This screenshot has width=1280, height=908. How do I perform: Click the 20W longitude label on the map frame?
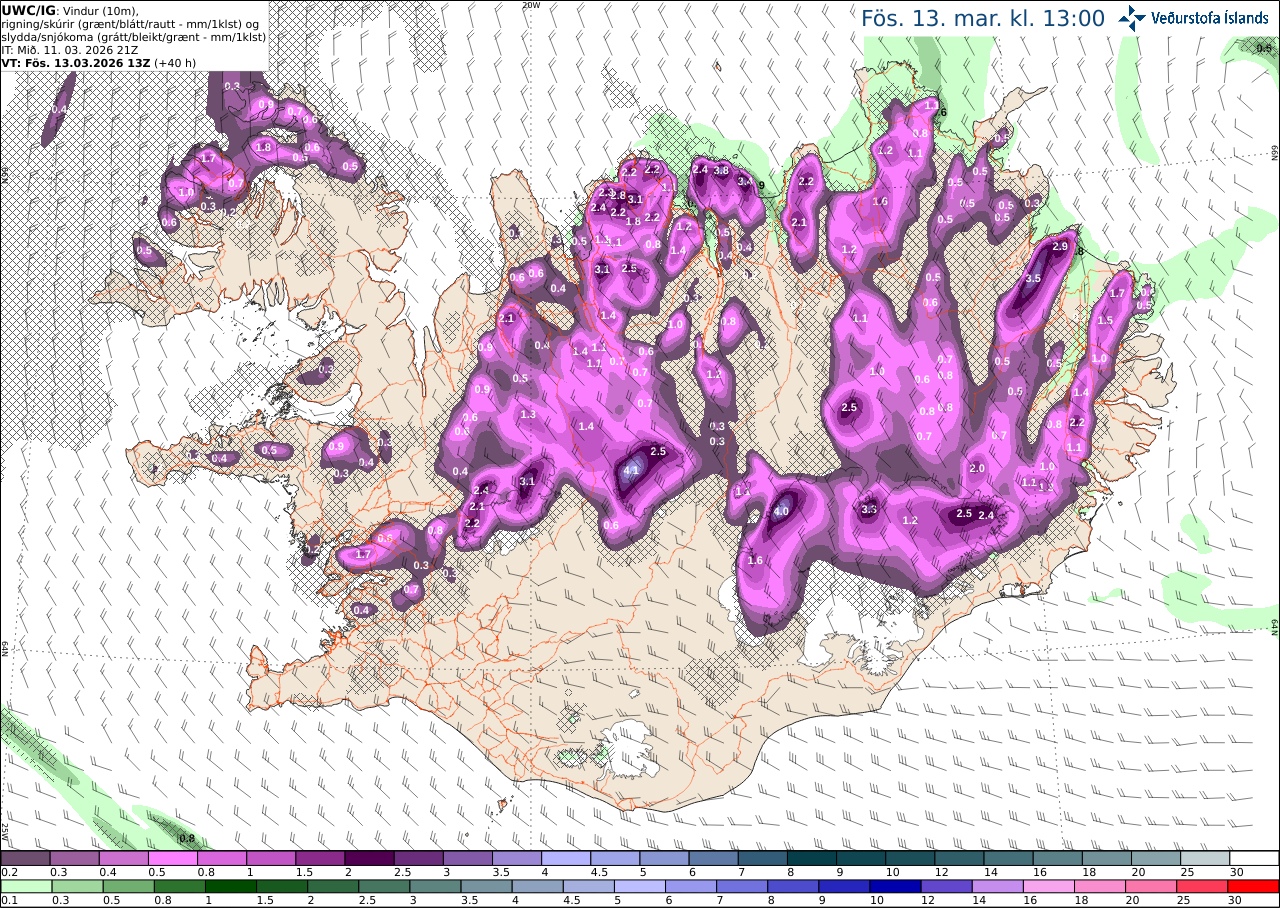click(531, 5)
